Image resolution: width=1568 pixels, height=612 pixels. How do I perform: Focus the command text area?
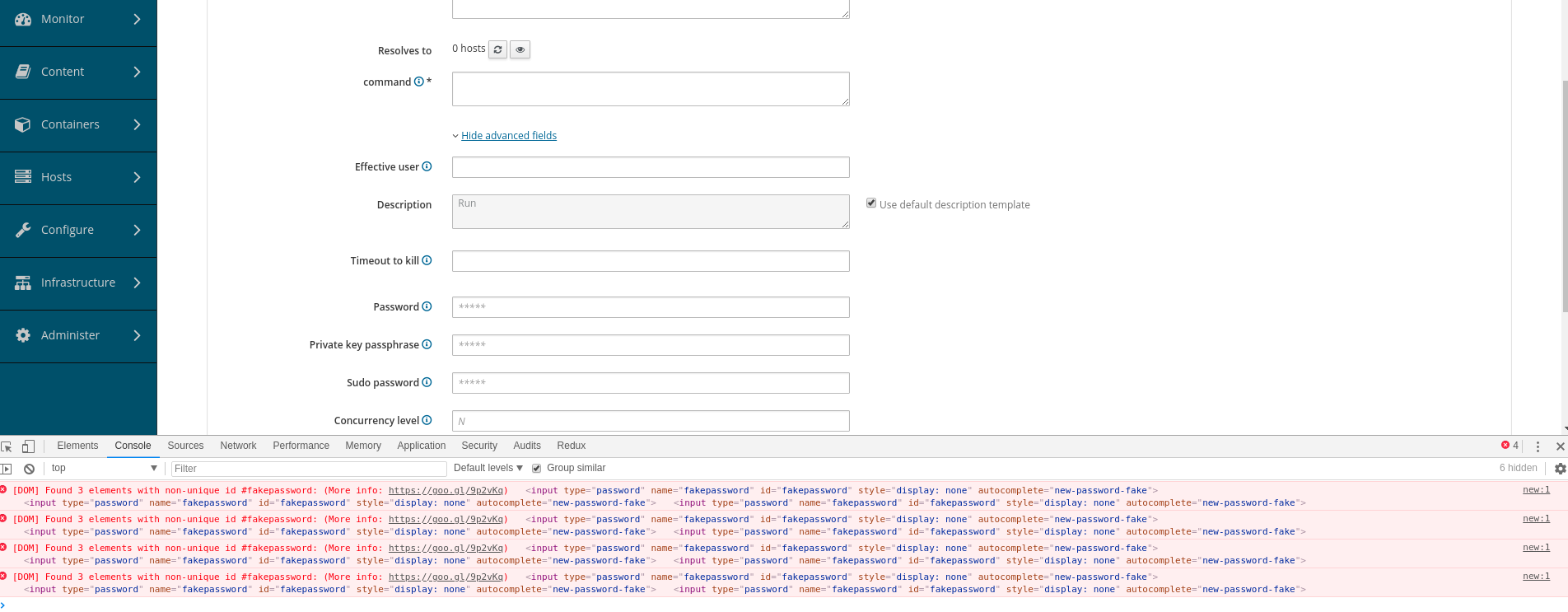click(651, 89)
